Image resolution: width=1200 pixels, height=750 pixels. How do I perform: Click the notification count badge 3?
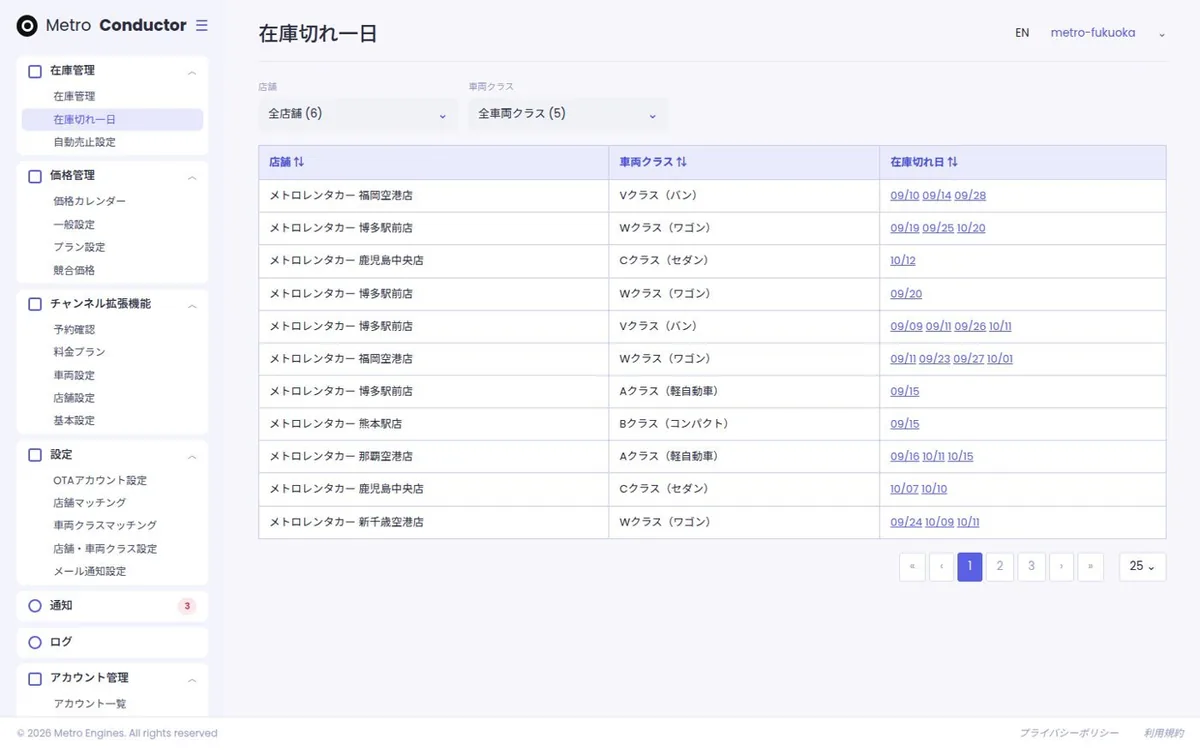187,606
